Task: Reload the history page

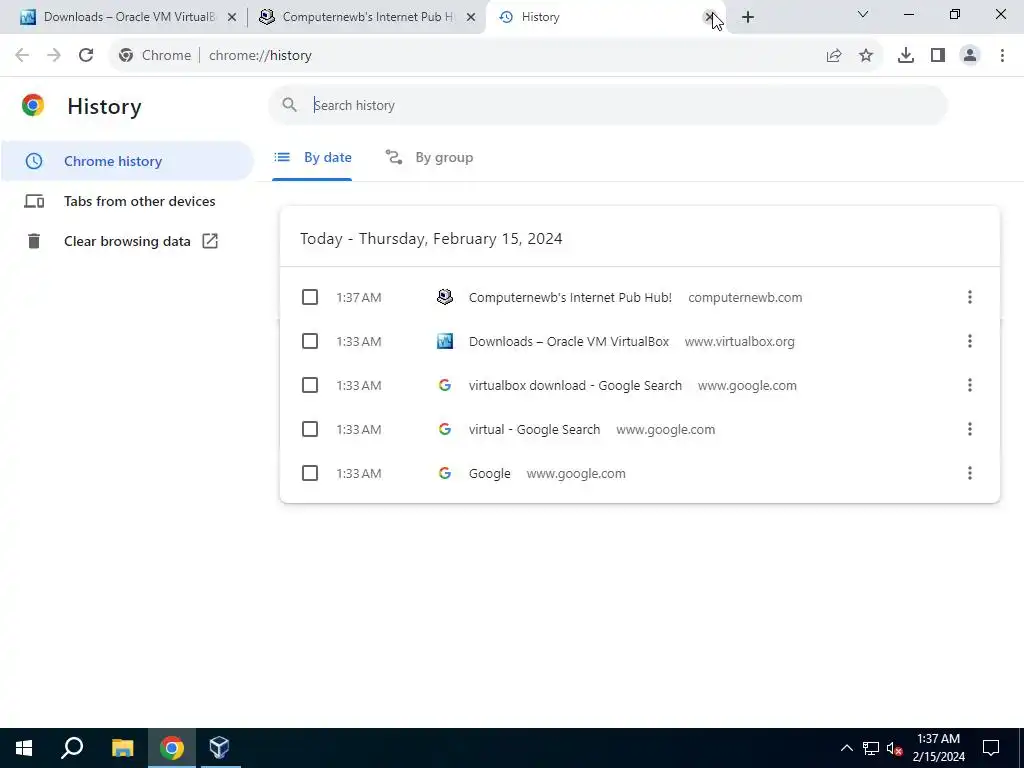Action: [x=86, y=56]
